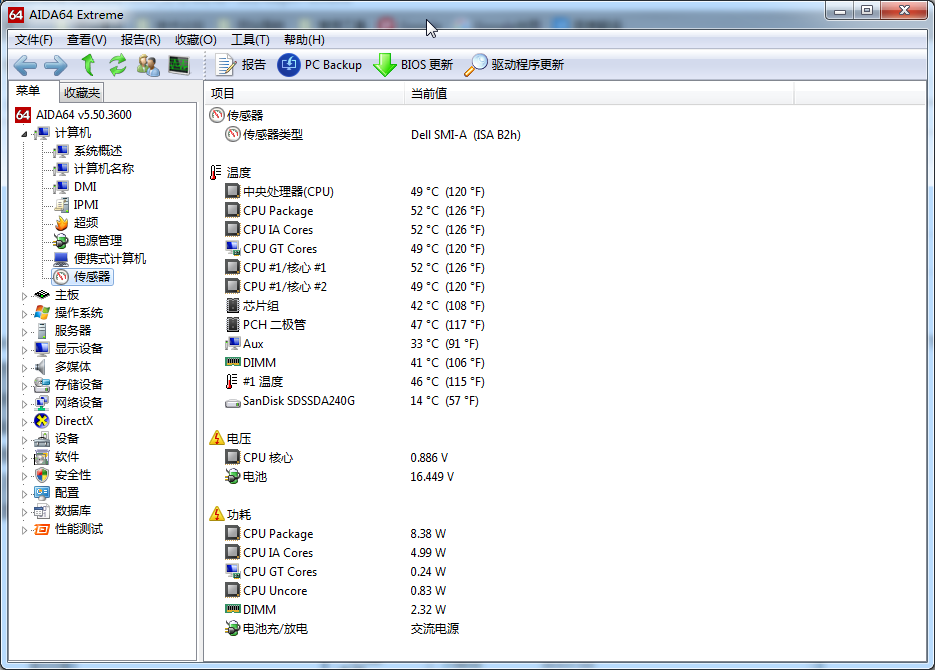
Task: Open the users management toolbar icon
Action: 148,65
